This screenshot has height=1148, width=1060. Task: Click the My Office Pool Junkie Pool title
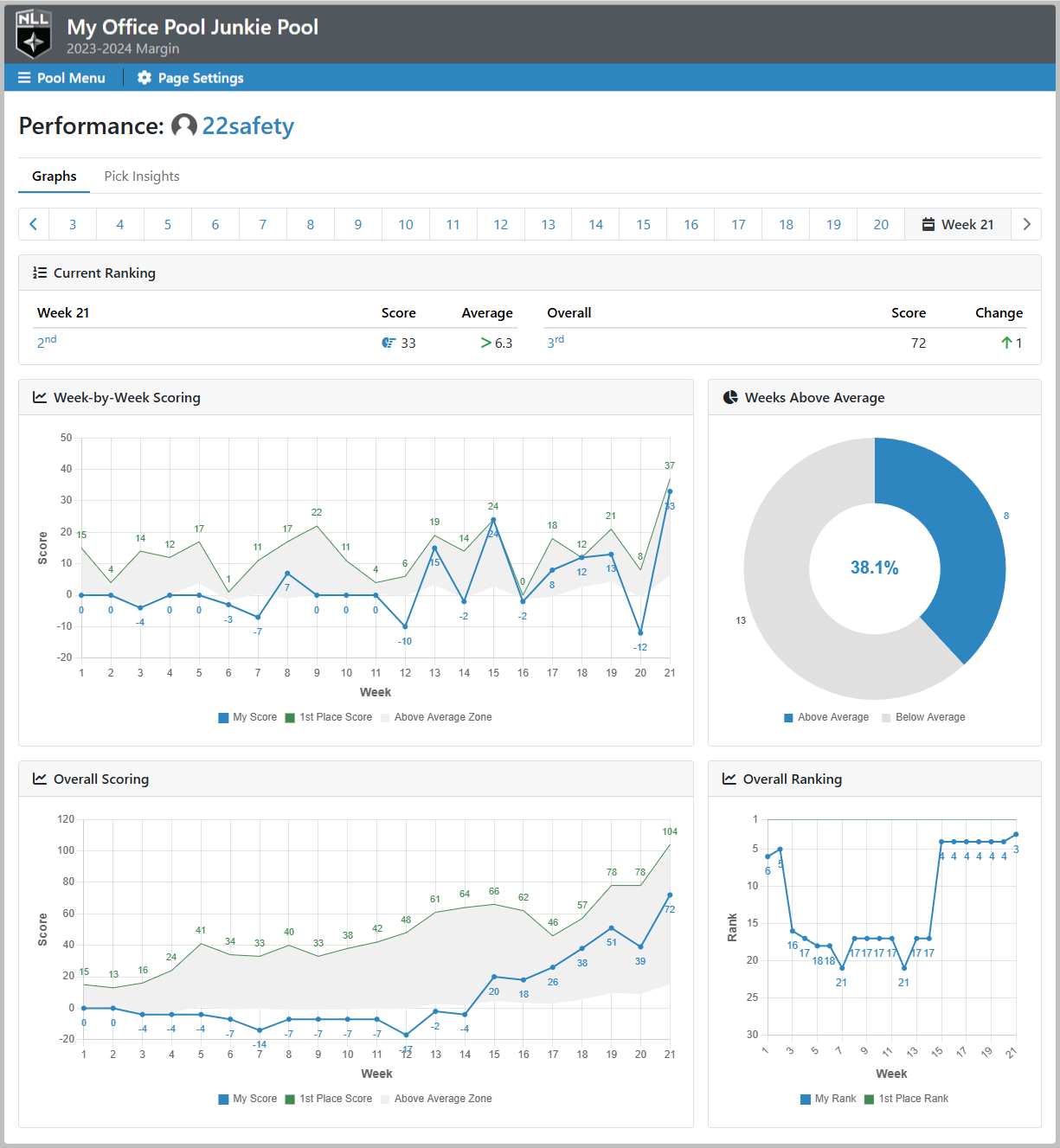(193, 27)
